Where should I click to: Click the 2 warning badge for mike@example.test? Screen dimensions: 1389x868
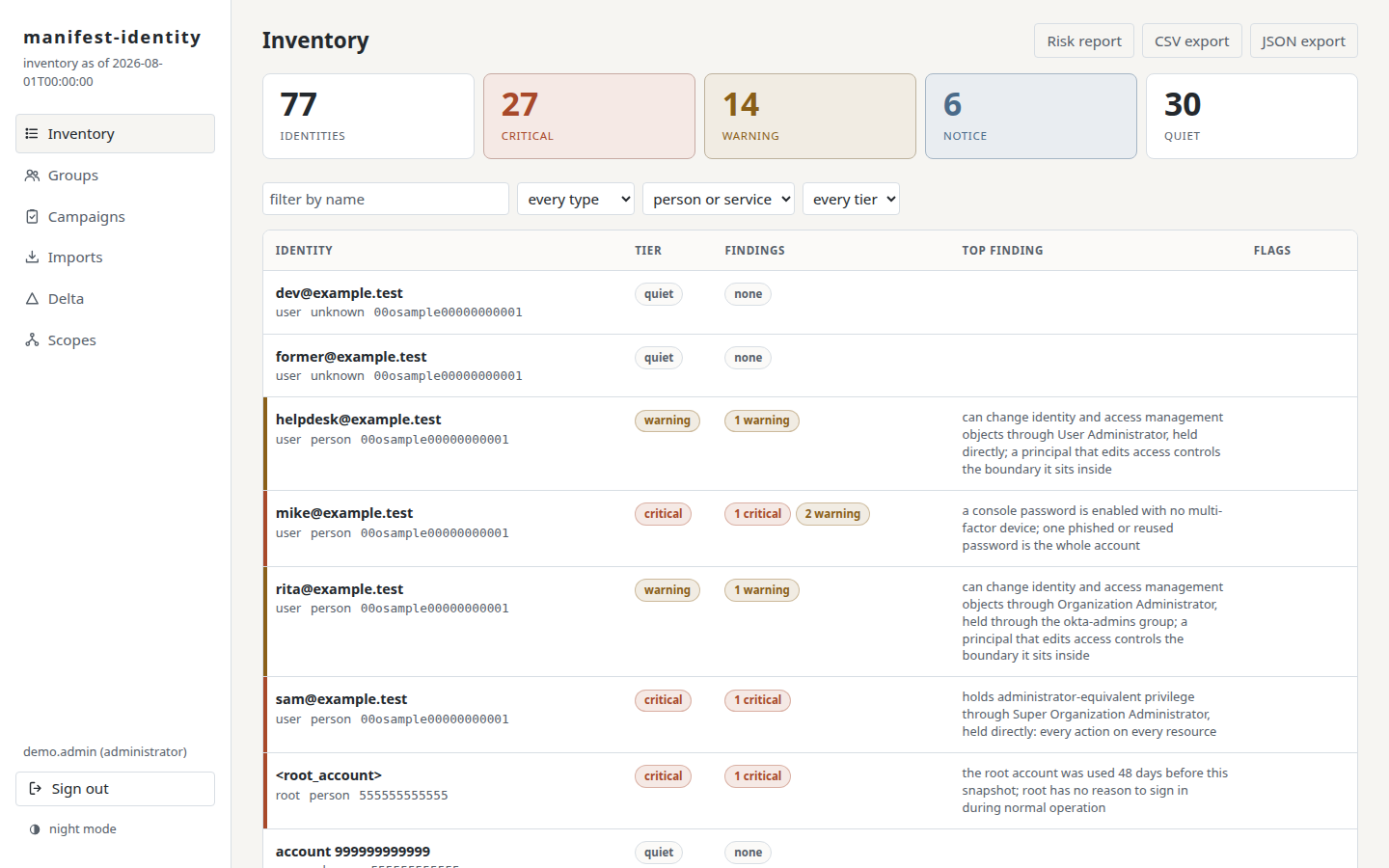pos(832,514)
